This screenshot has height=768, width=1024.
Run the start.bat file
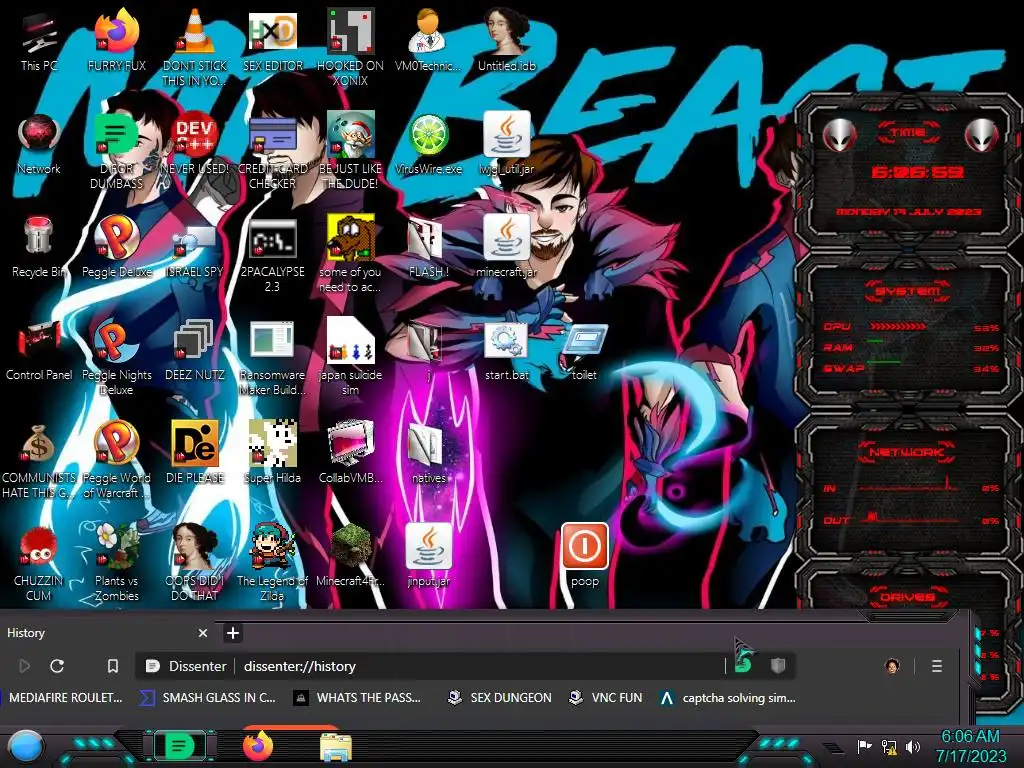506,351
